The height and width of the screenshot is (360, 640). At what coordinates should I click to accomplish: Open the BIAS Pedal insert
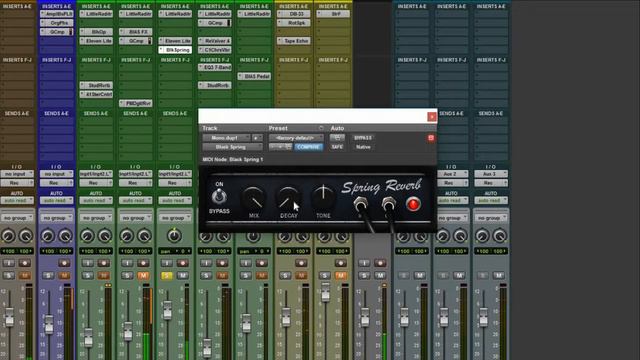pos(254,76)
